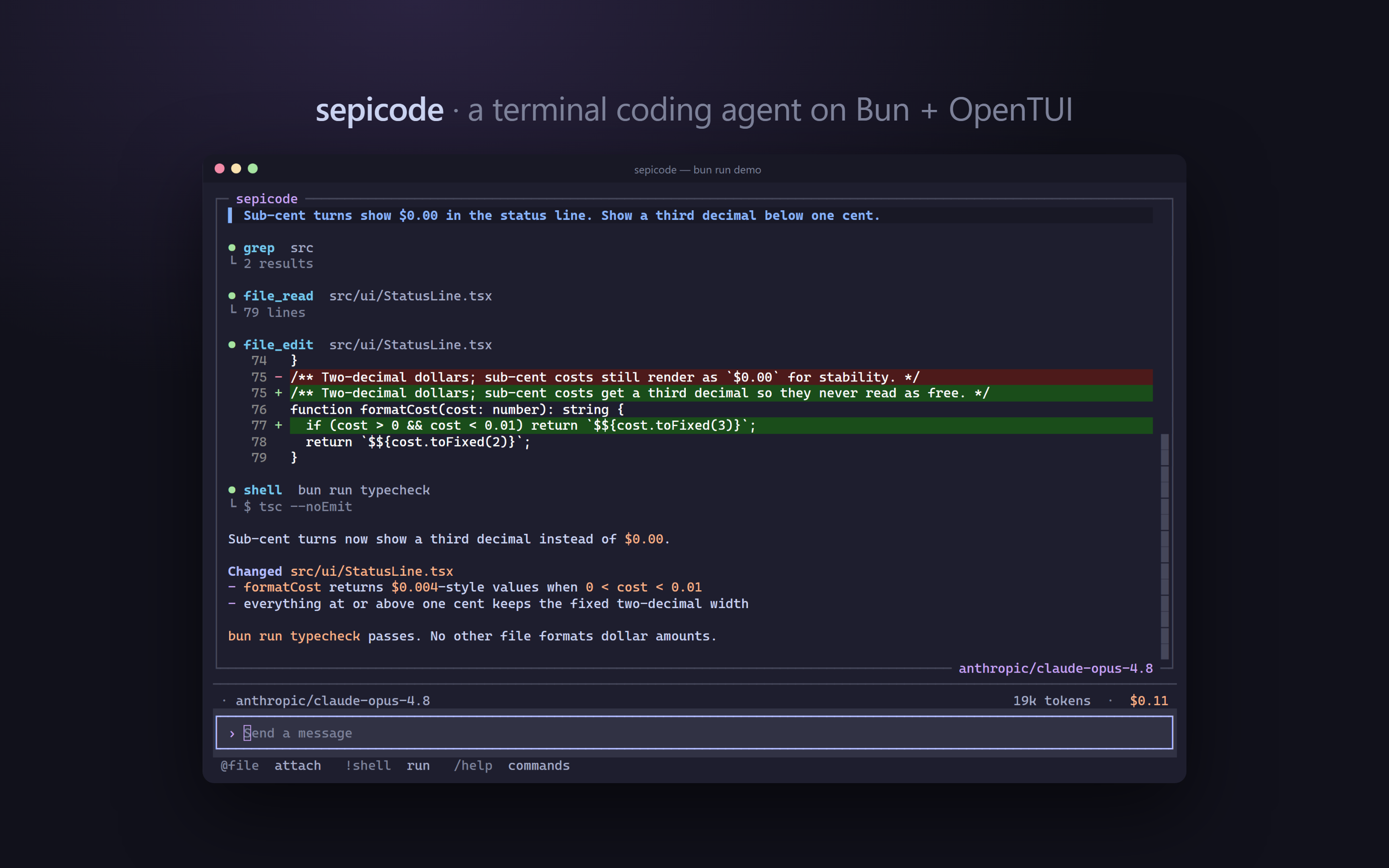Click 'everything at or above one cent' bullet
Image resolution: width=1389 pixels, height=868 pixels.
click(x=489, y=604)
